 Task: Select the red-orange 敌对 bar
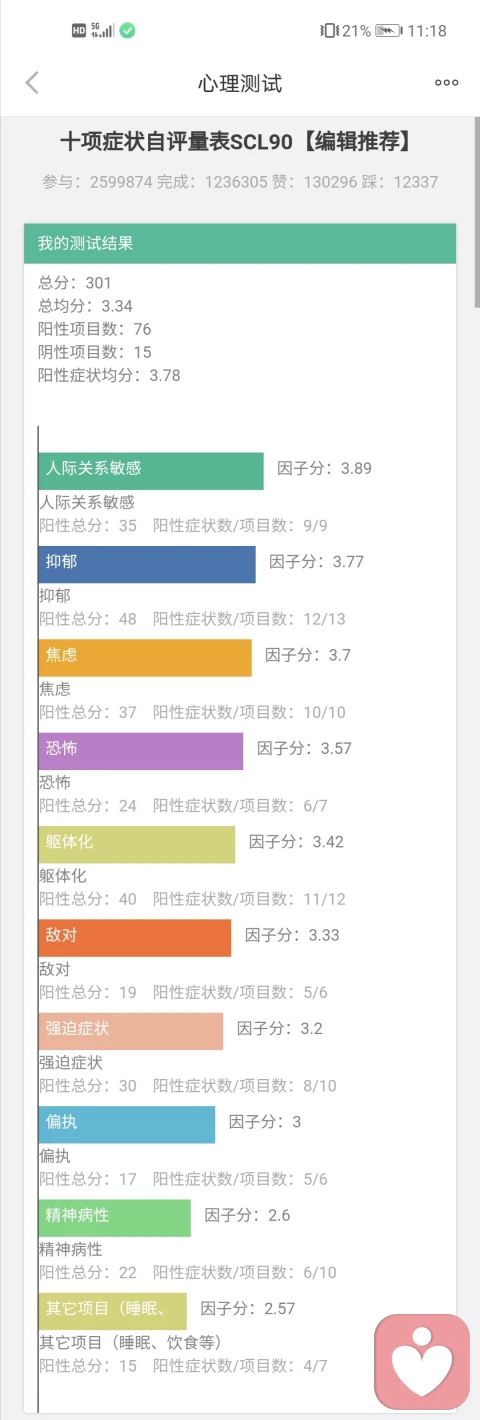point(135,937)
